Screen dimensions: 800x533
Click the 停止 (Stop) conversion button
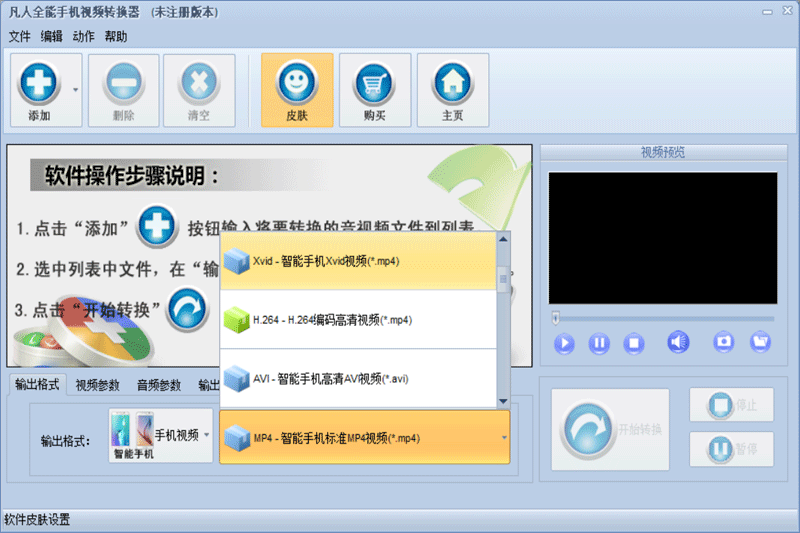coord(732,405)
